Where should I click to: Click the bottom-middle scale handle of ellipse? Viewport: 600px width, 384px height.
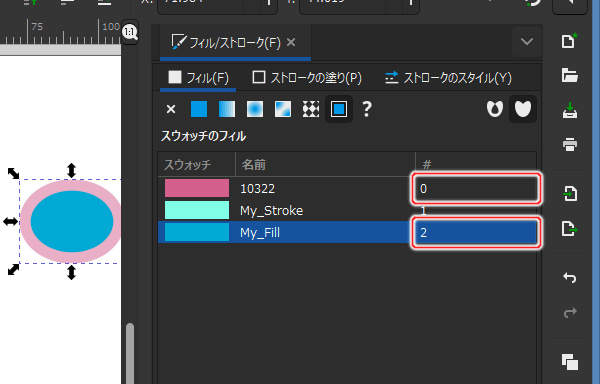72,272
